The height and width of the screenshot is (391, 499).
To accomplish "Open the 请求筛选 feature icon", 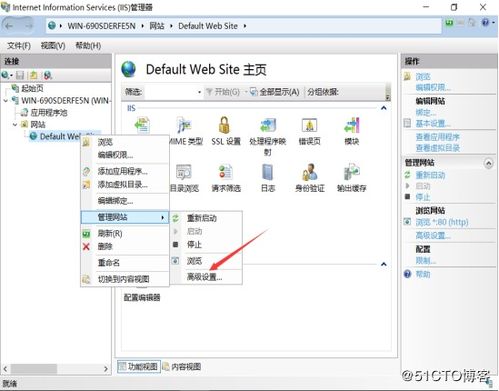I will tap(226, 172).
